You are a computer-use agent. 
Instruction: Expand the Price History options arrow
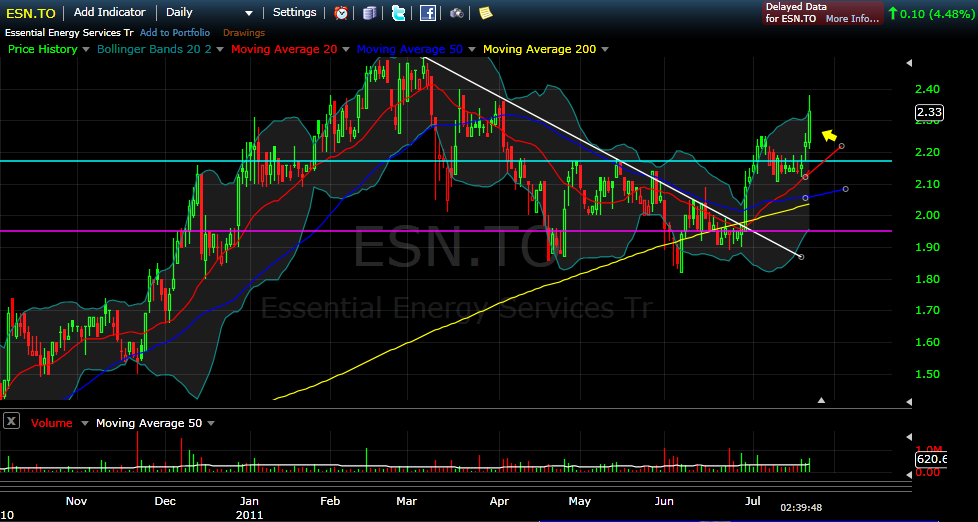click(86, 49)
